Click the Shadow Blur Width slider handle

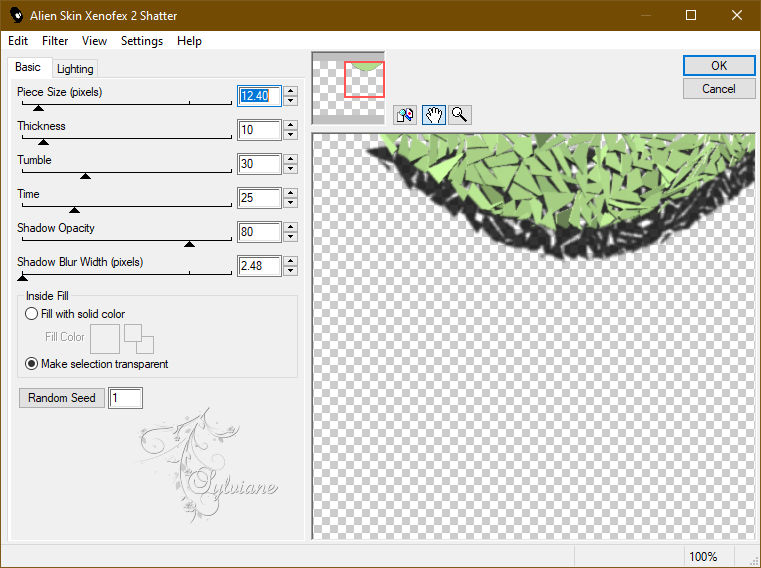[x=22, y=278]
